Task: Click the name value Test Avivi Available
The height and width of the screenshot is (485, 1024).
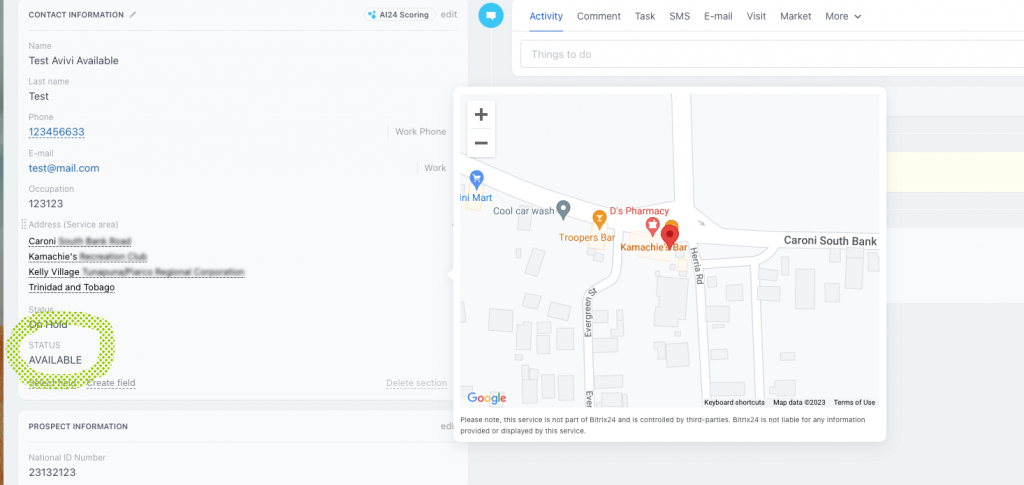Action: tap(74, 60)
